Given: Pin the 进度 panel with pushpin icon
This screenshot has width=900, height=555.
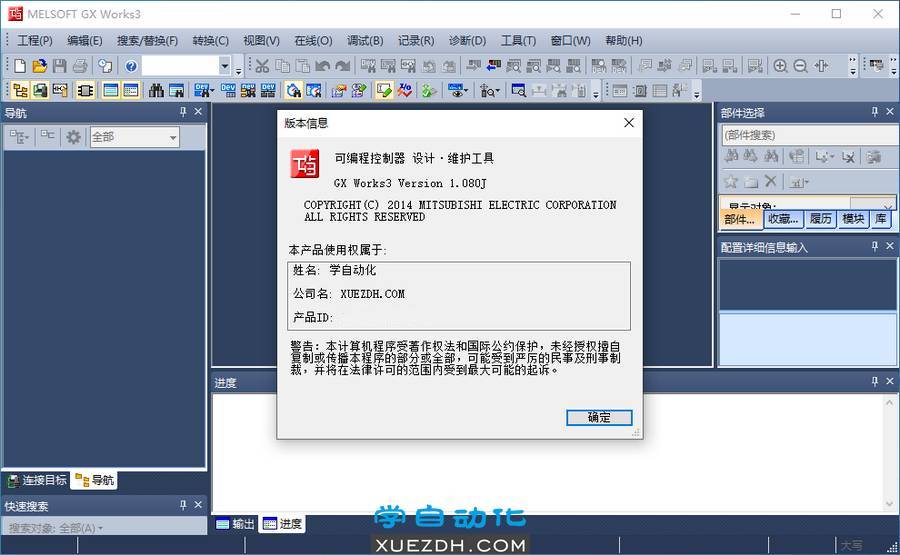Looking at the screenshot, I should point(875,382).
